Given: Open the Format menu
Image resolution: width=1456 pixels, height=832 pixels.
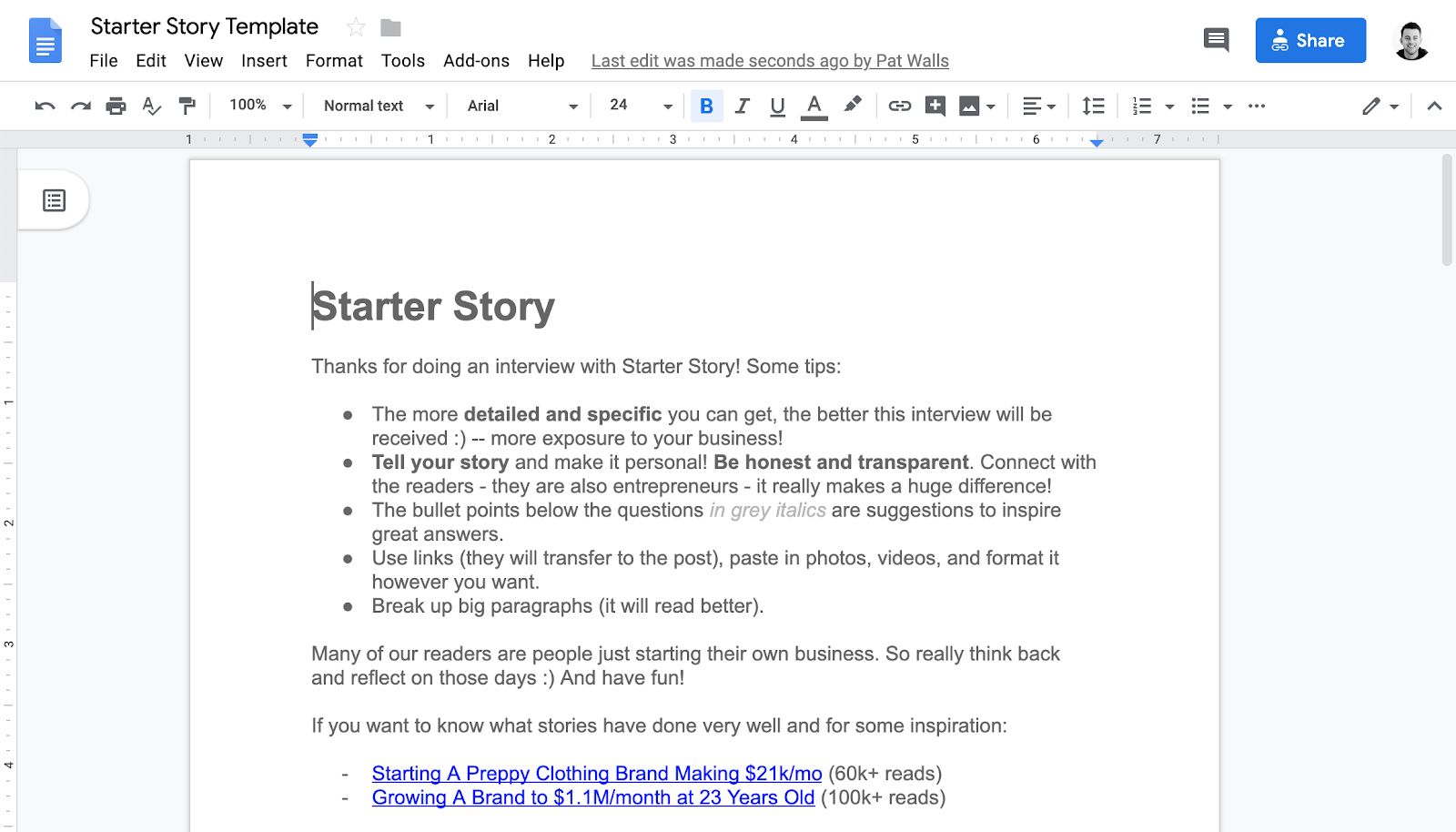Looking at the screenshot, I should point(334,61).
